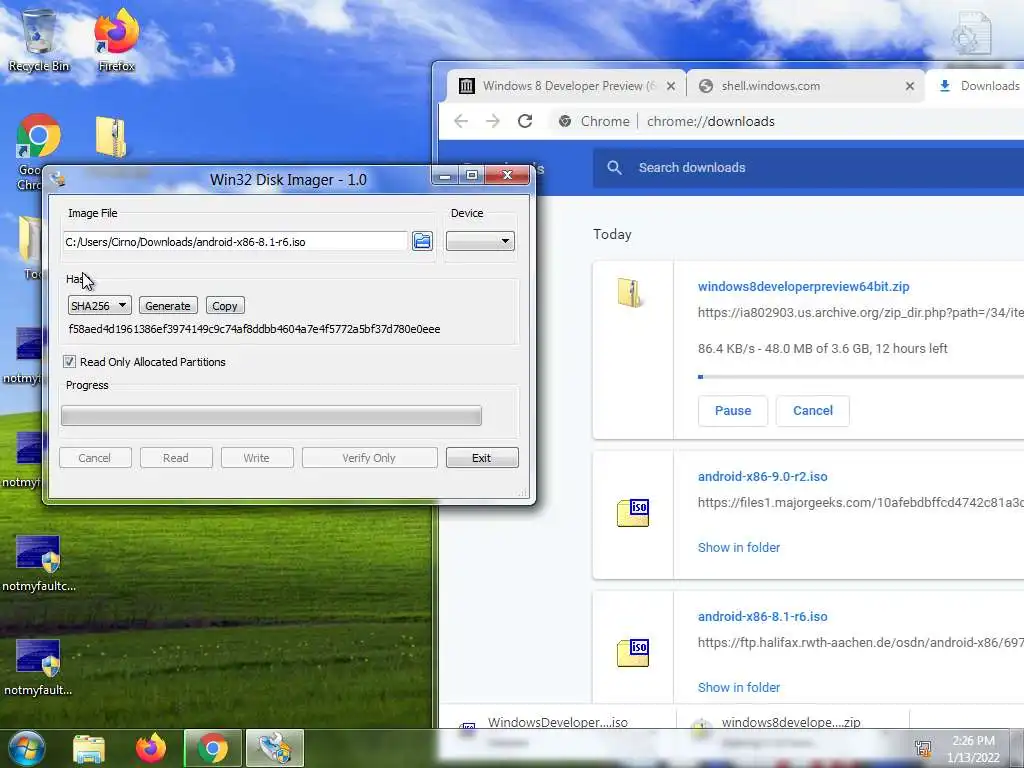Click windows8develope....zip in download shelf
Image resolution: width=1024 pixels, height=768 pixels.
point(791,722)
